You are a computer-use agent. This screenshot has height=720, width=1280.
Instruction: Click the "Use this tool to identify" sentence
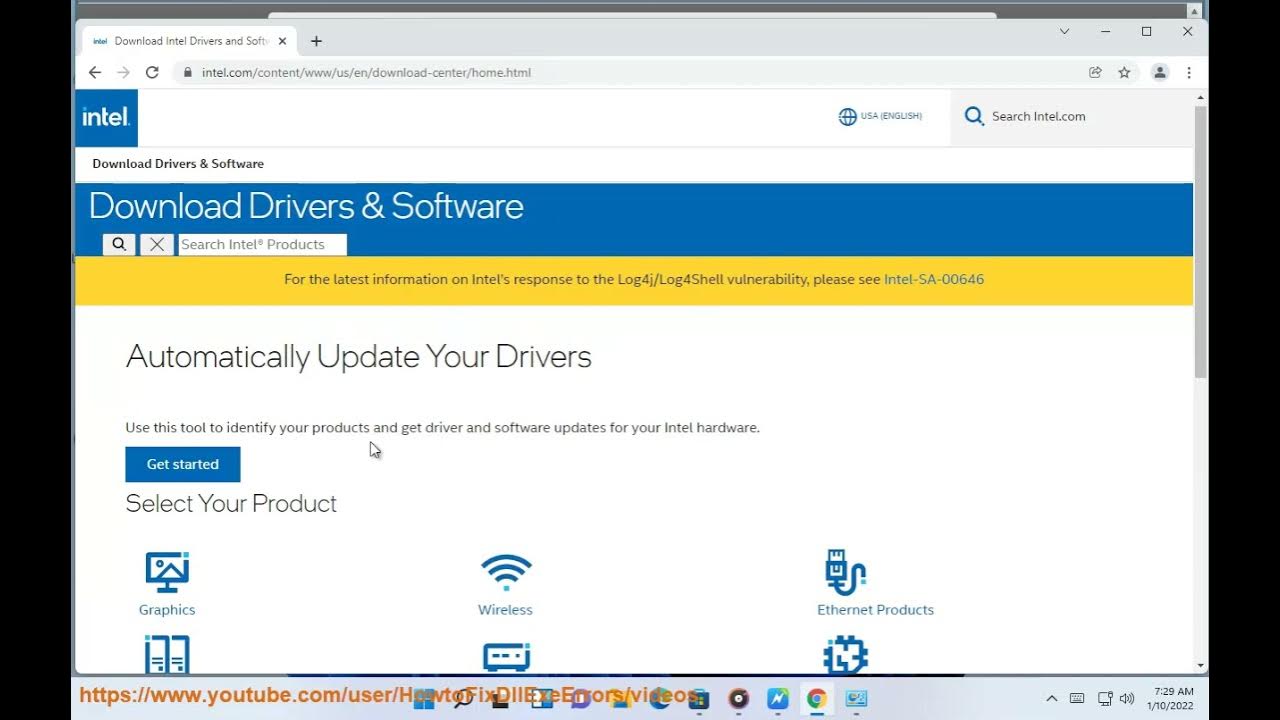[442, 428]
